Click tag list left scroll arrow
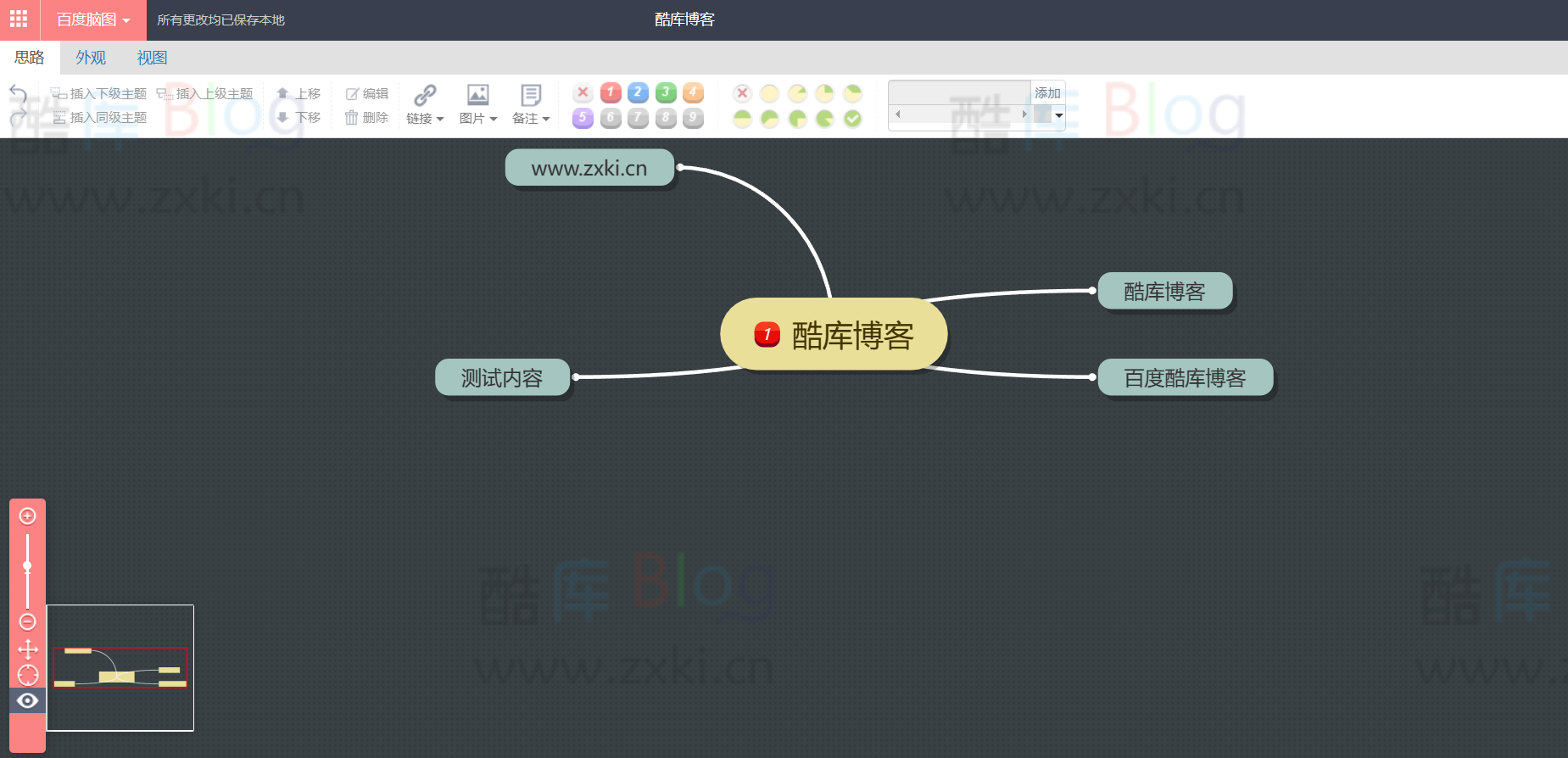1568x758 pixels. [x=897, y=114]
